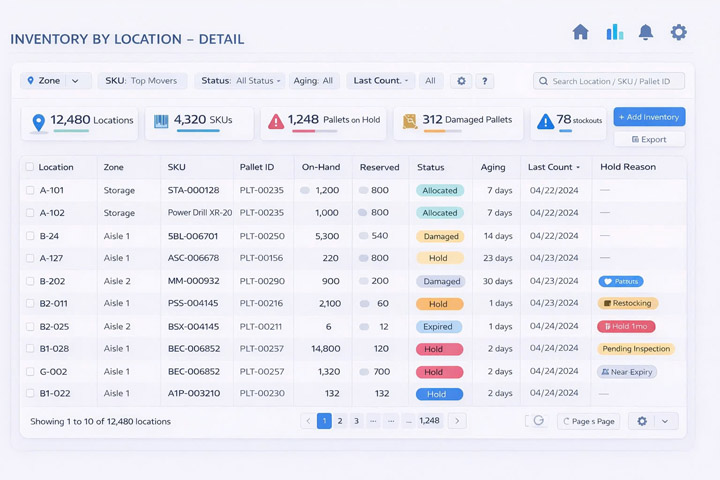Click the stockouts warning triangle icon
This screenshot has width=720, height=480.
point(545,122)
